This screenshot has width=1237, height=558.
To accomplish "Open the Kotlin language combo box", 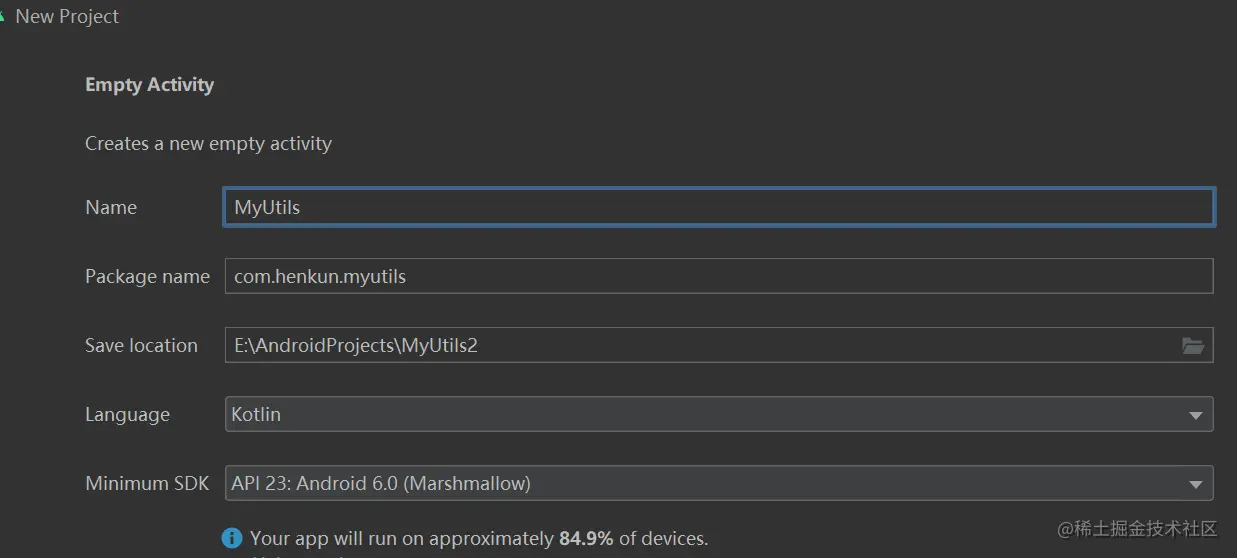I will click(x=700, y=414).
